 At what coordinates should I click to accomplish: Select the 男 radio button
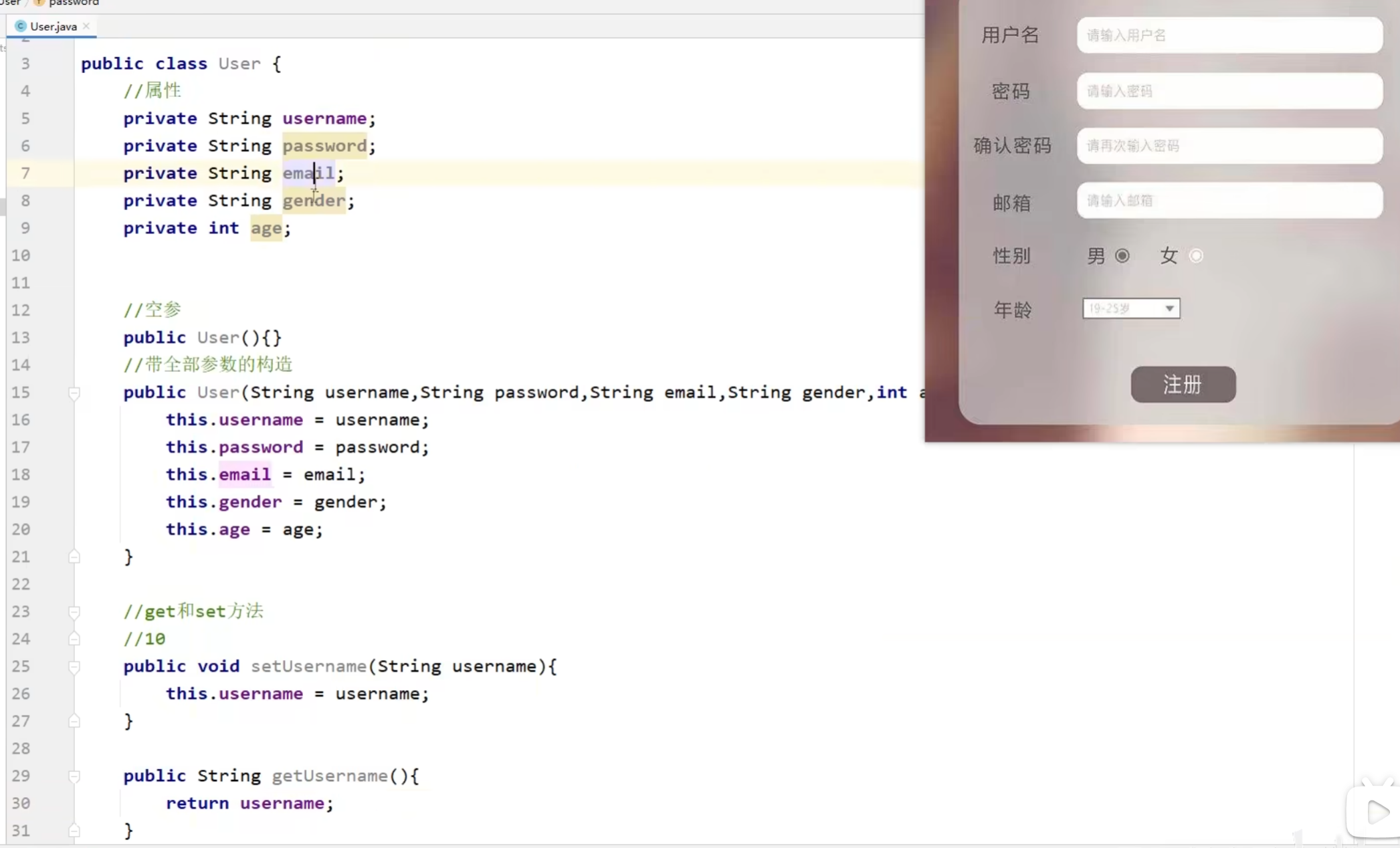(1122, 255)
